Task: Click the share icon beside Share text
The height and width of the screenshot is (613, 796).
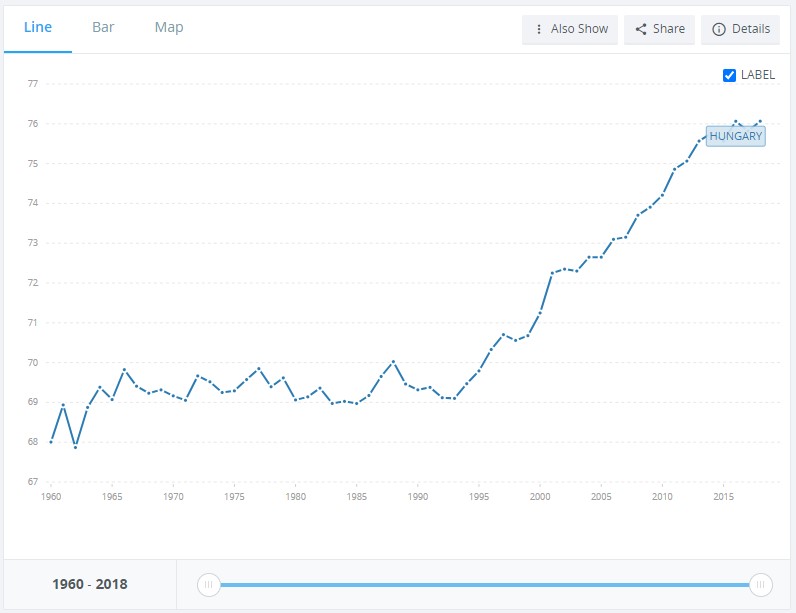Action: click(640, 29)
